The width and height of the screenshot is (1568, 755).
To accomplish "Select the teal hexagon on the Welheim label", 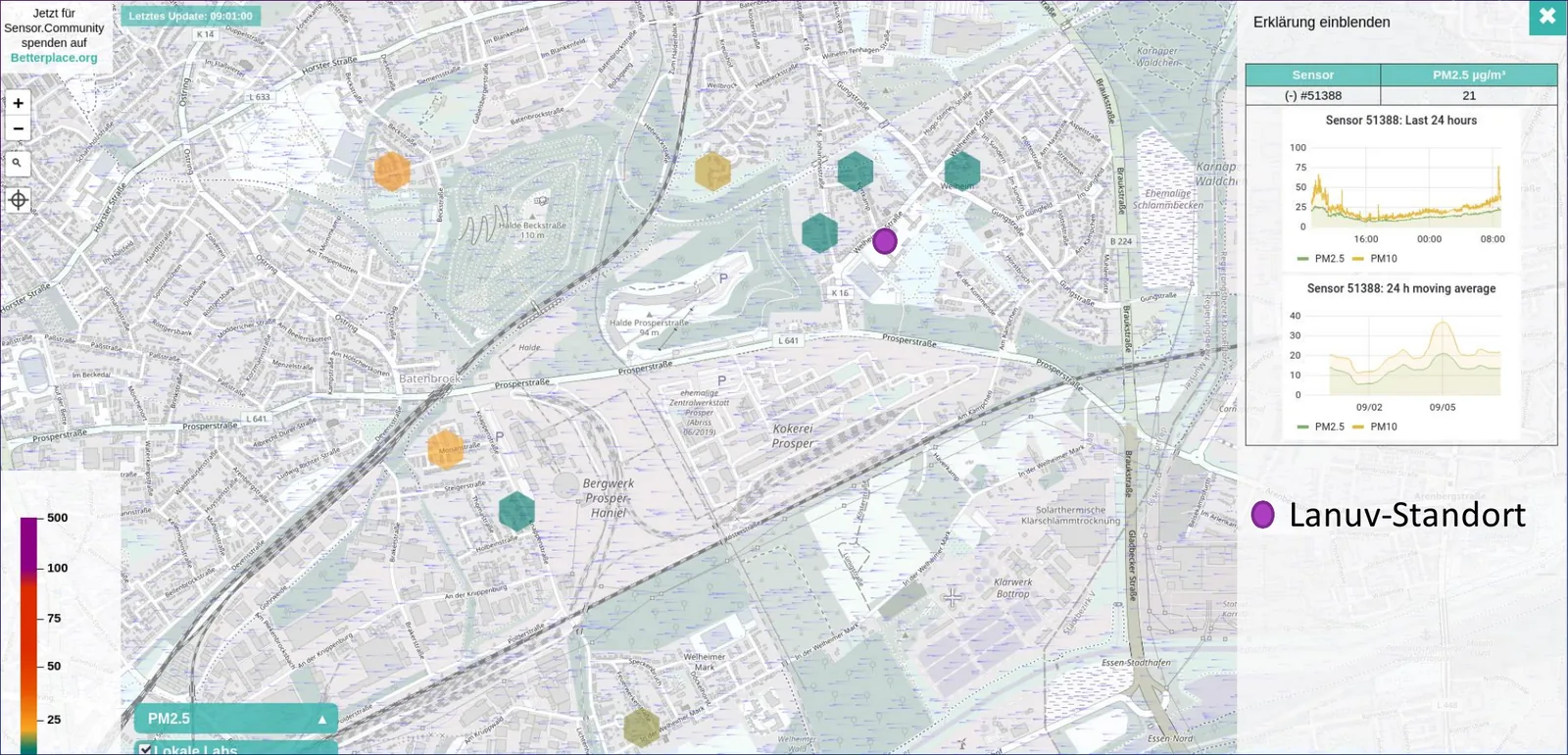I will (x=962, y=171).
